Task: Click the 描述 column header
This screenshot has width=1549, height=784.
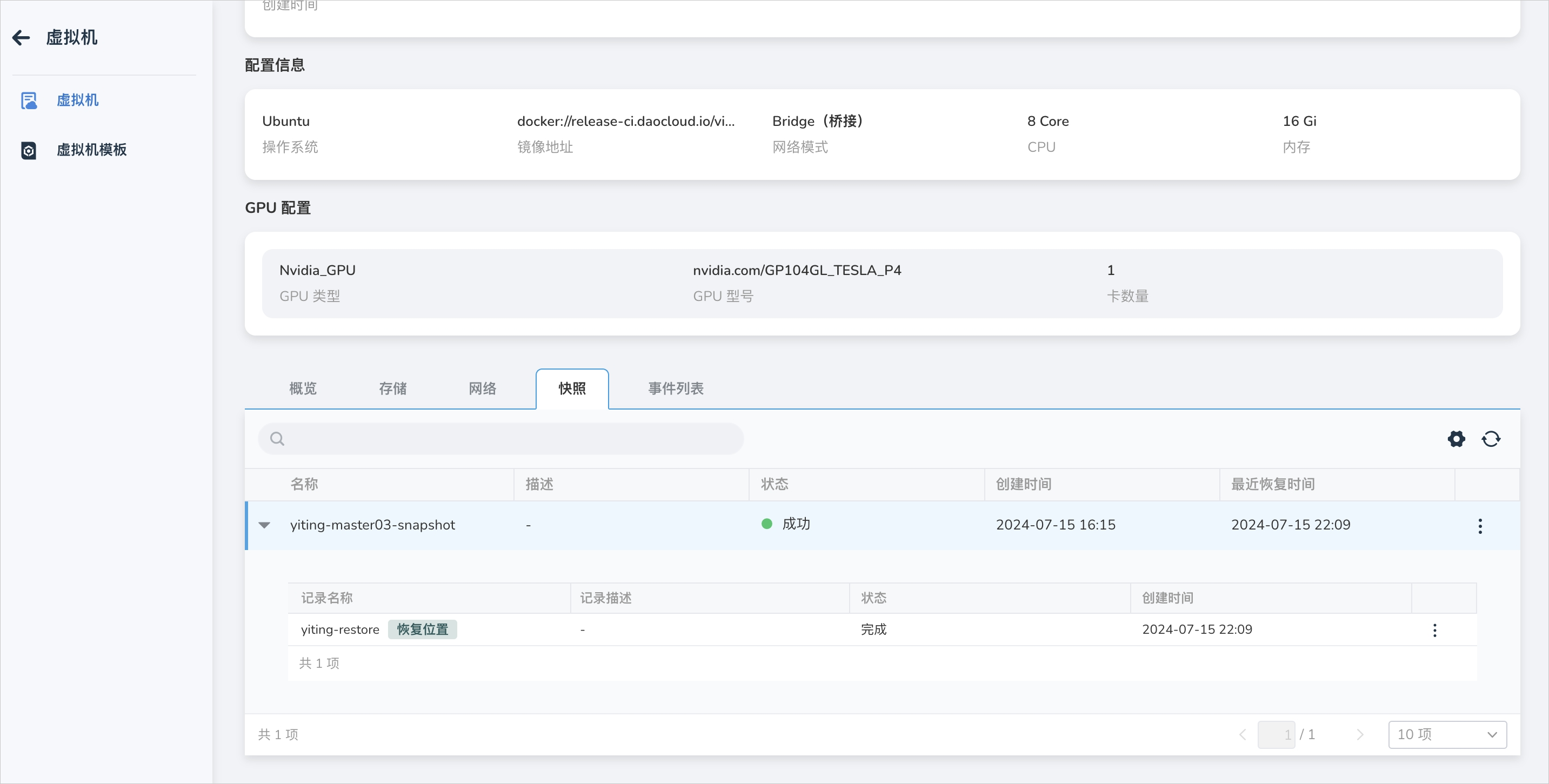Action: [539, 484]
